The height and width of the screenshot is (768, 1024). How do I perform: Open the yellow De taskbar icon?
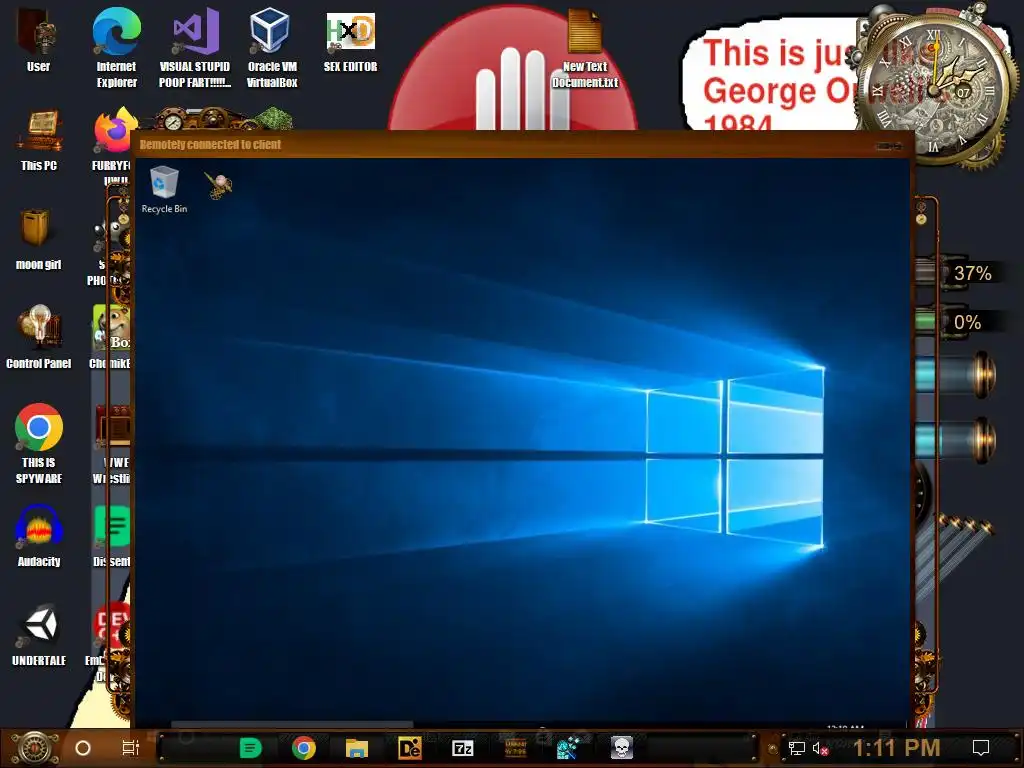pos(409,748)
